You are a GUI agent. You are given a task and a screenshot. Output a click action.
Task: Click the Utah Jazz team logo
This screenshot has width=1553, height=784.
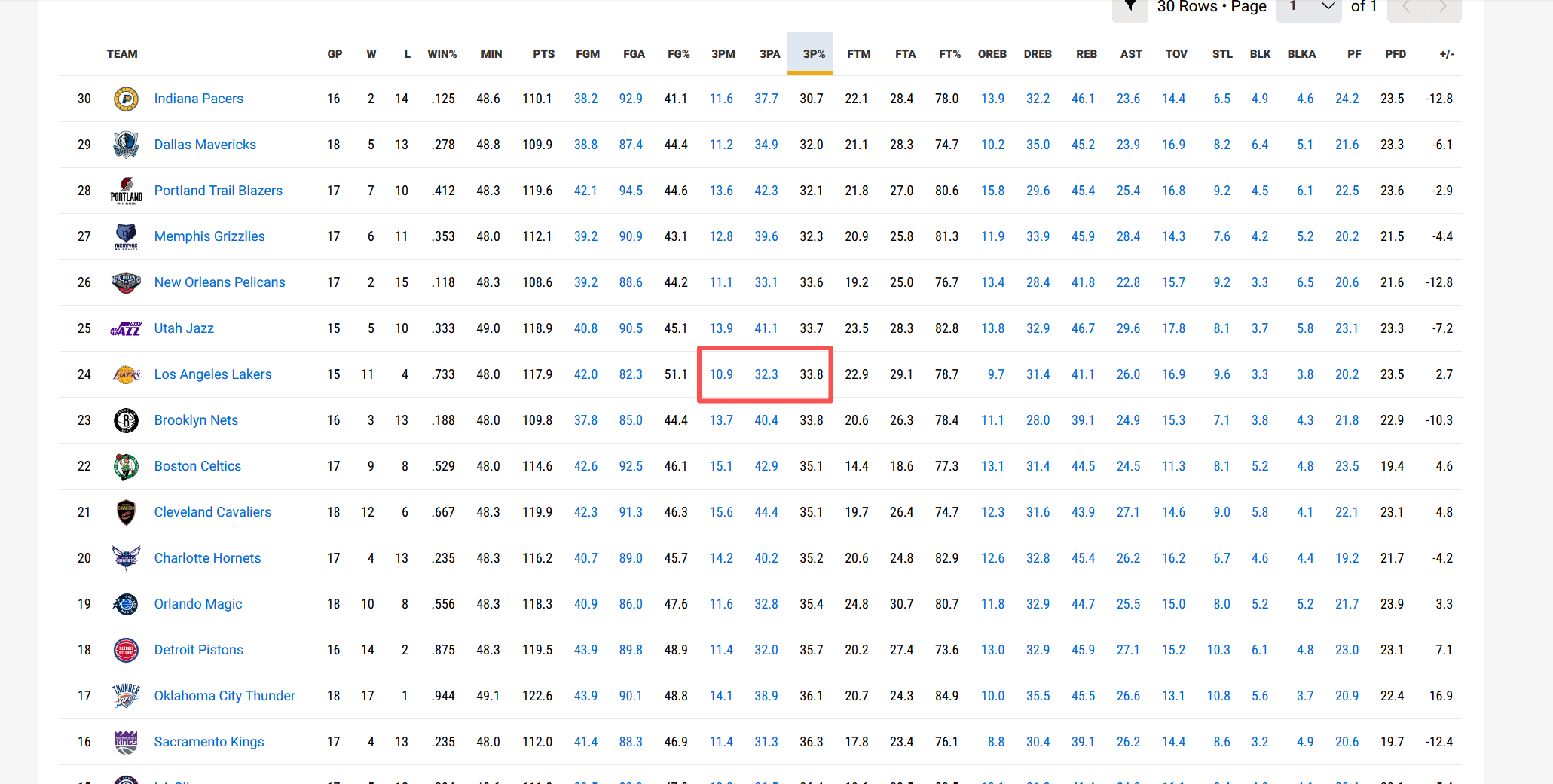126,328
